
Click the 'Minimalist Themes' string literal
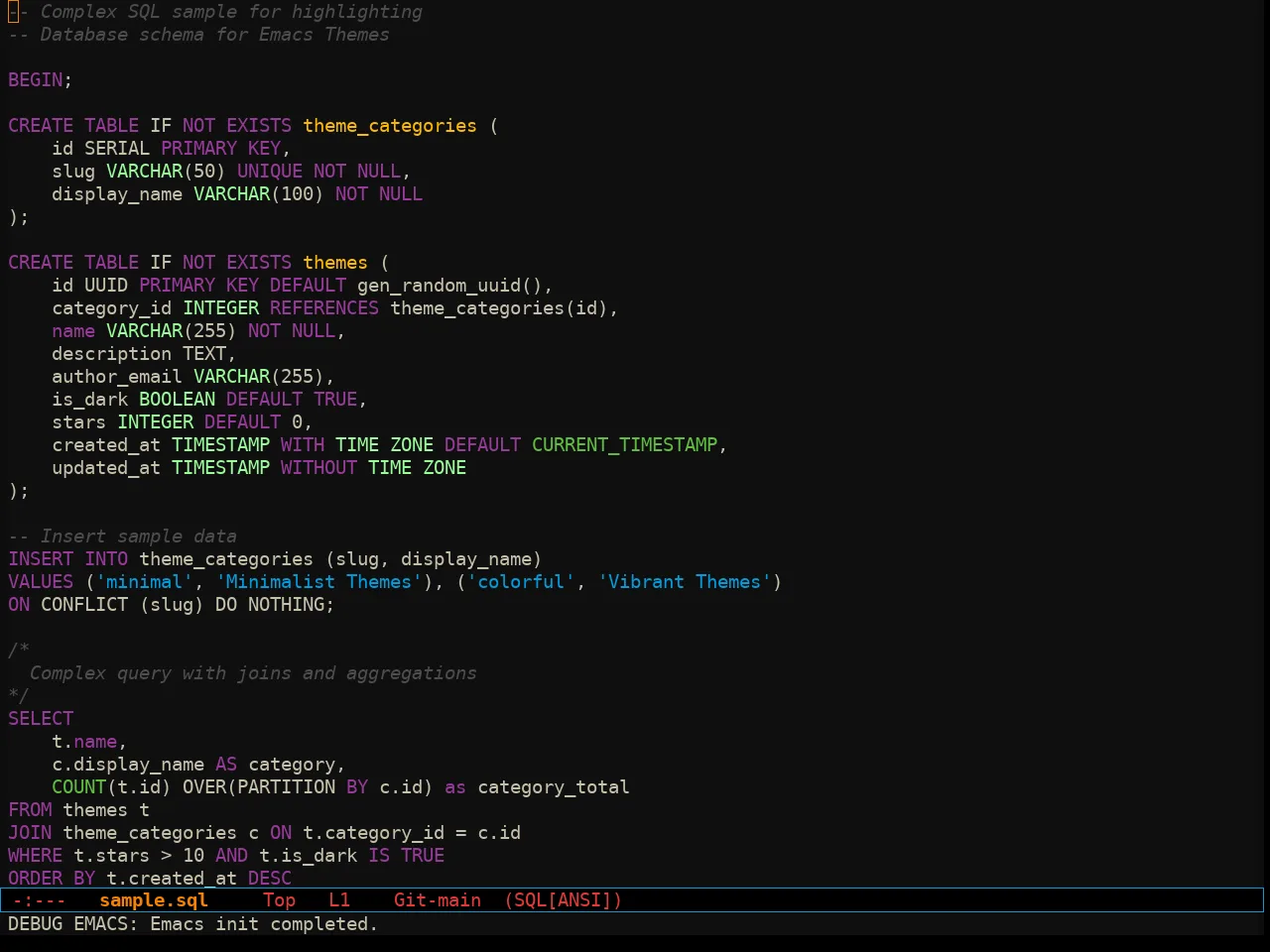[318, 582]
